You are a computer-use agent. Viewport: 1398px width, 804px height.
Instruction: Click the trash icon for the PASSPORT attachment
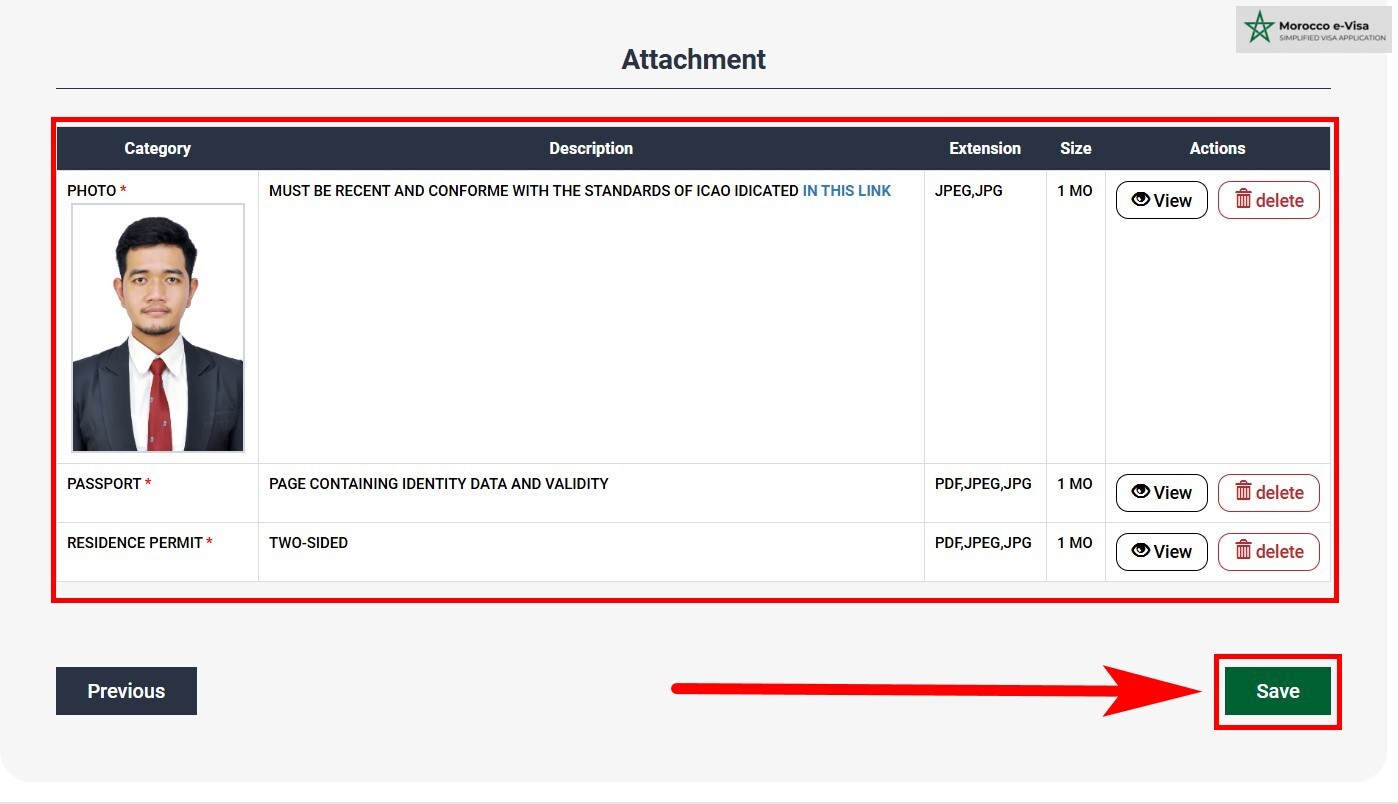tap(1243, 491)
